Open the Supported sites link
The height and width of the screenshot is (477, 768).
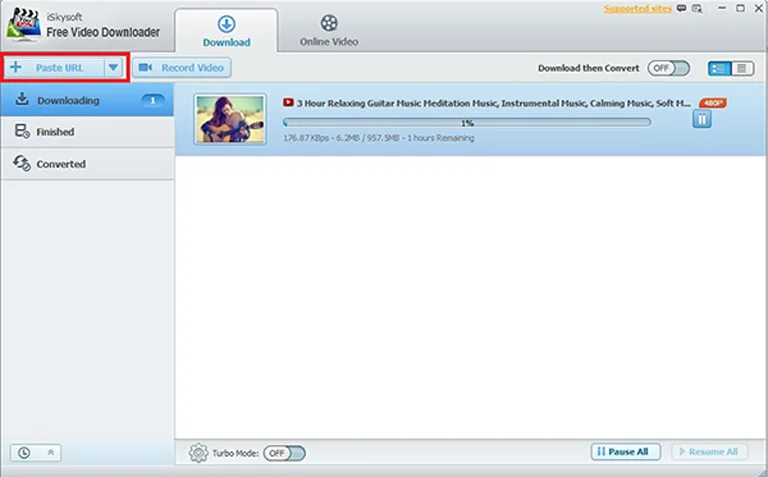point(637,9)
